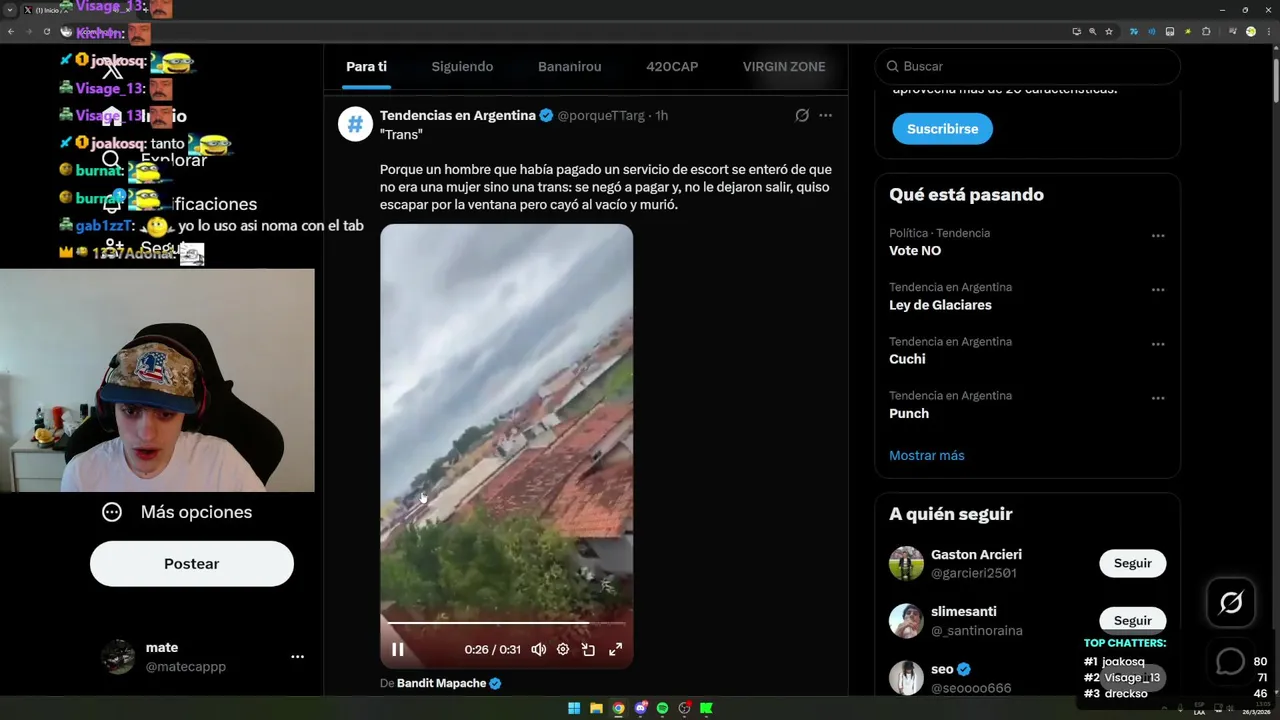The image size is (1280, 720).
Task: Bookmark page with the star icon
Action: tap(1109, 32)
